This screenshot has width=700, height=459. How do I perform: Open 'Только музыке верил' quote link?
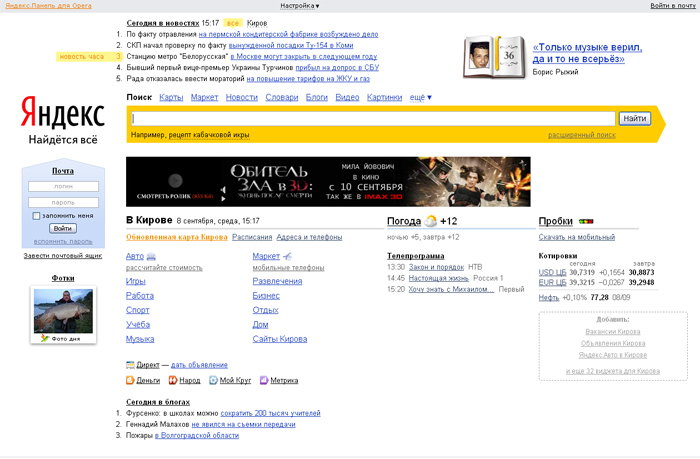coord(587,53)
